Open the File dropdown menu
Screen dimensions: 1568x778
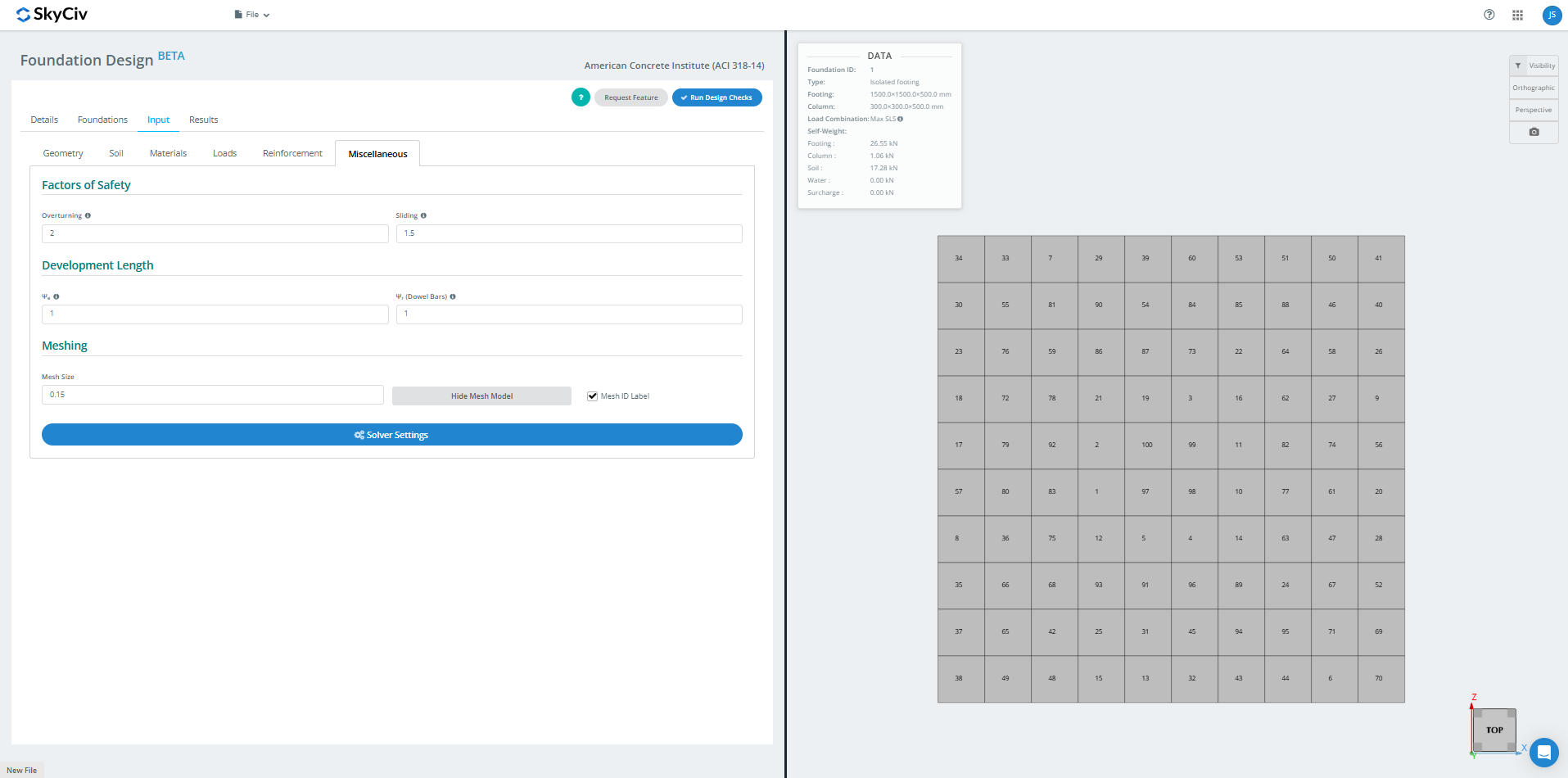[x=251, y=15]
